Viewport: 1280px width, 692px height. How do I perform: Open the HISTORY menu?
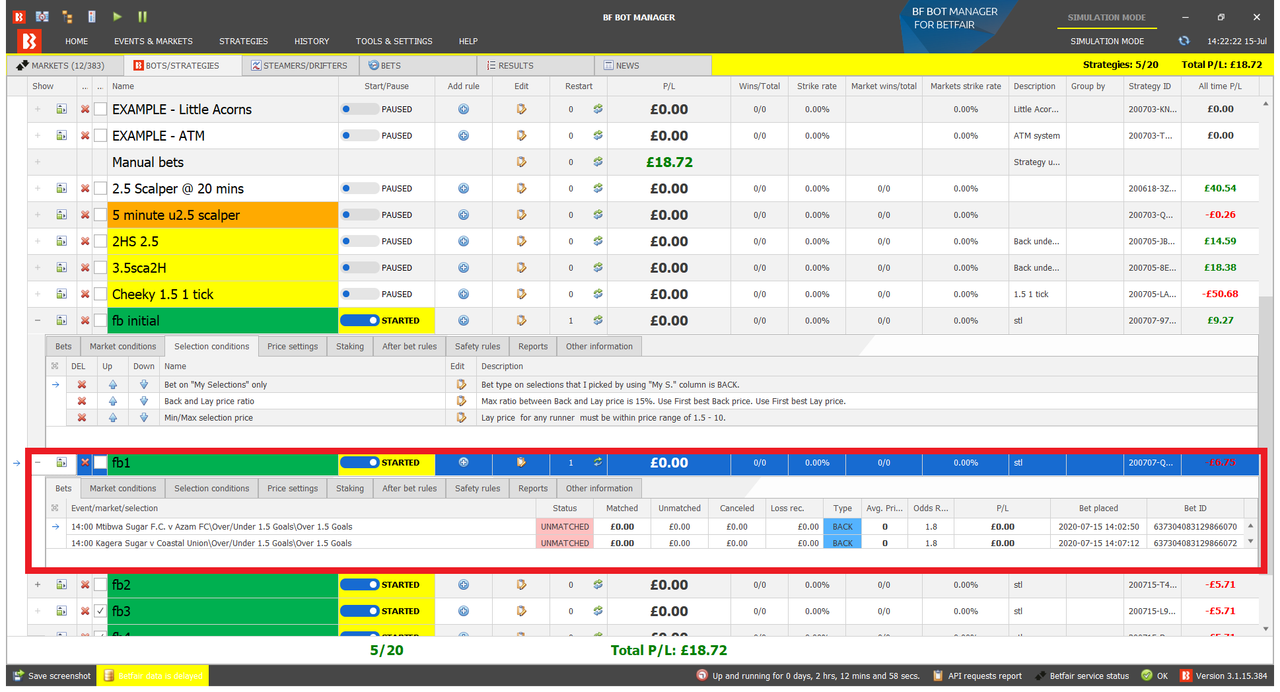point(312,41)
